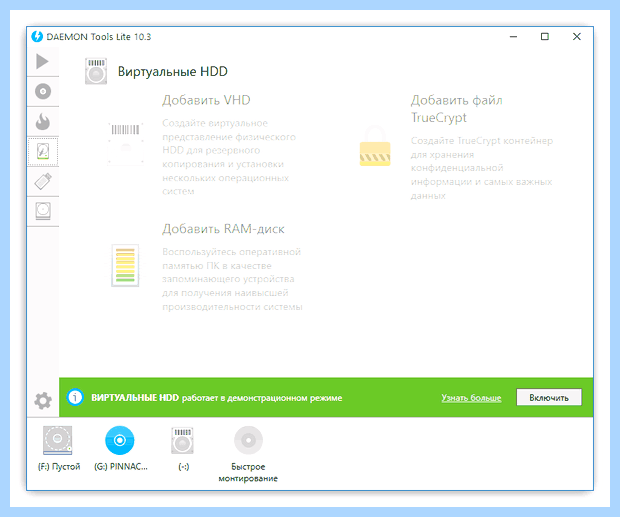
Task: Click the TrueCrypt padlock icon
Action: [375, 146]
